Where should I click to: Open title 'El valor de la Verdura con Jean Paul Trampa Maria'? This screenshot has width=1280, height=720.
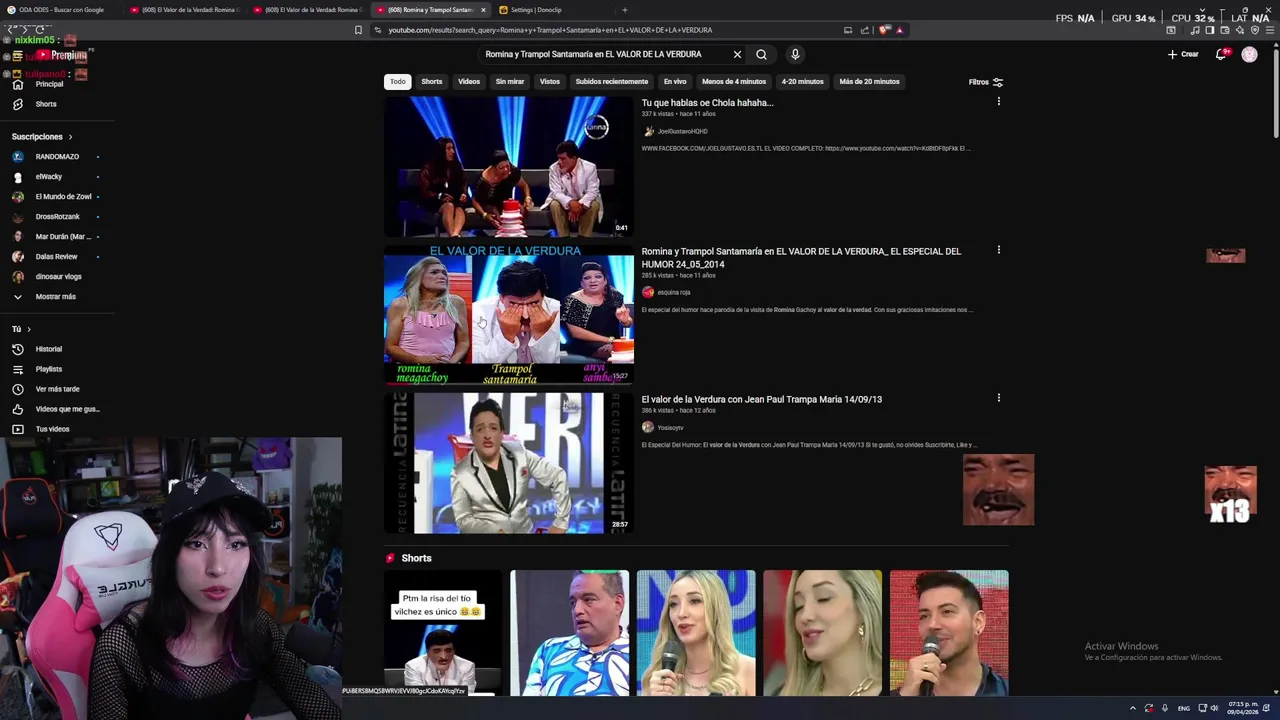point(762,399)
